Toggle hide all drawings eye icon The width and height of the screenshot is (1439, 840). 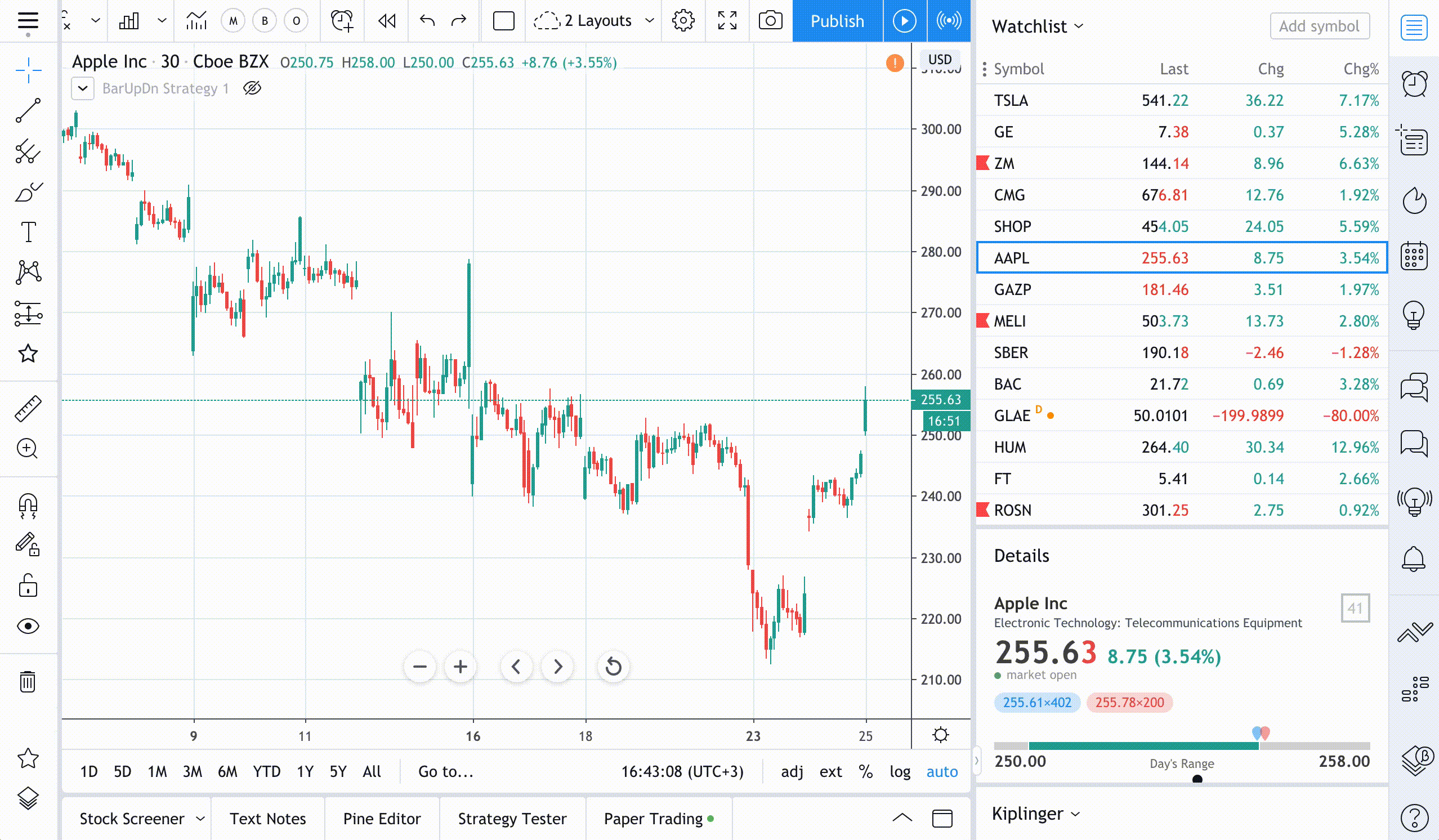28,627
